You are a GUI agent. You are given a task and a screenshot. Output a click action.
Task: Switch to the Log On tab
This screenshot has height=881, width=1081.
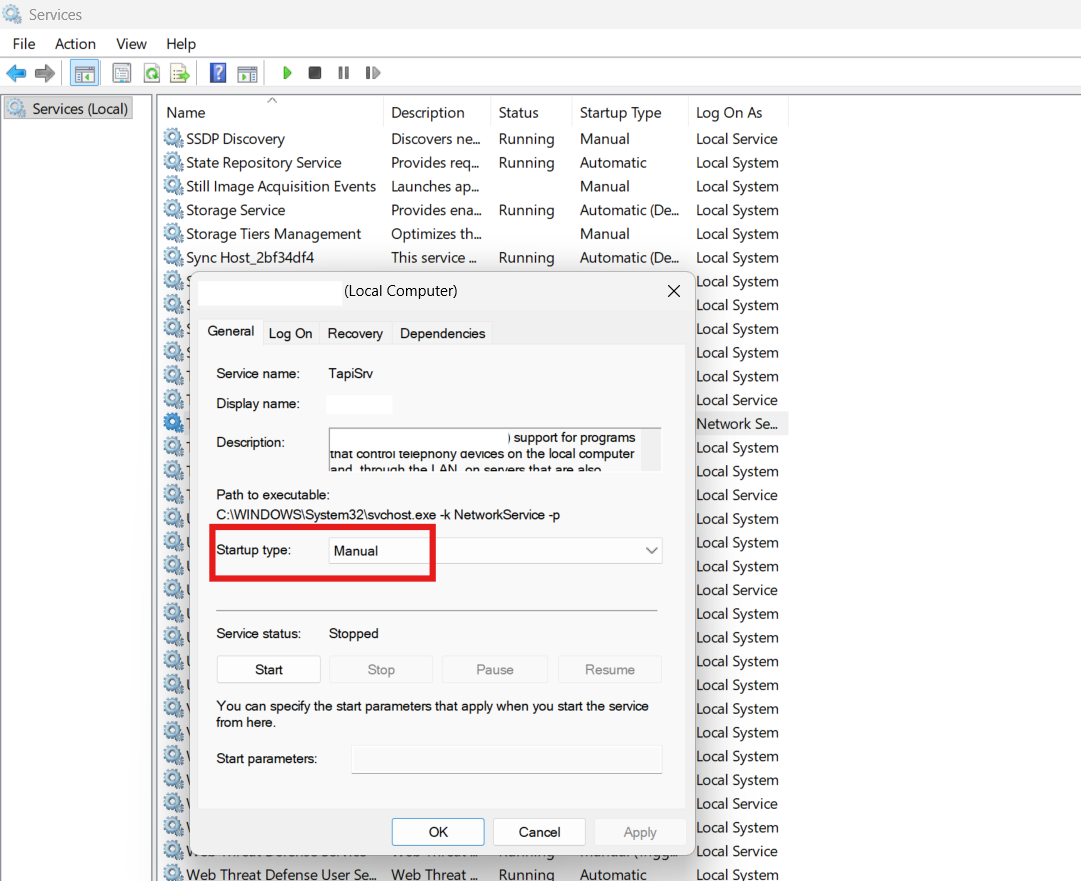coord(290,333)
